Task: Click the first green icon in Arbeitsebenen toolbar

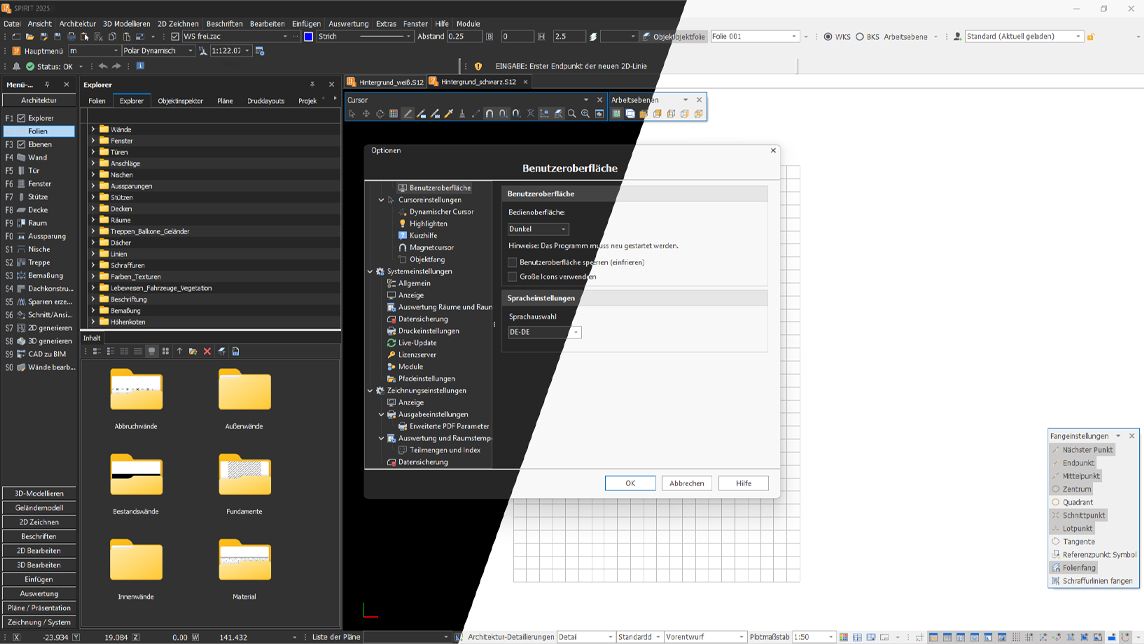Action: (617, 114)
